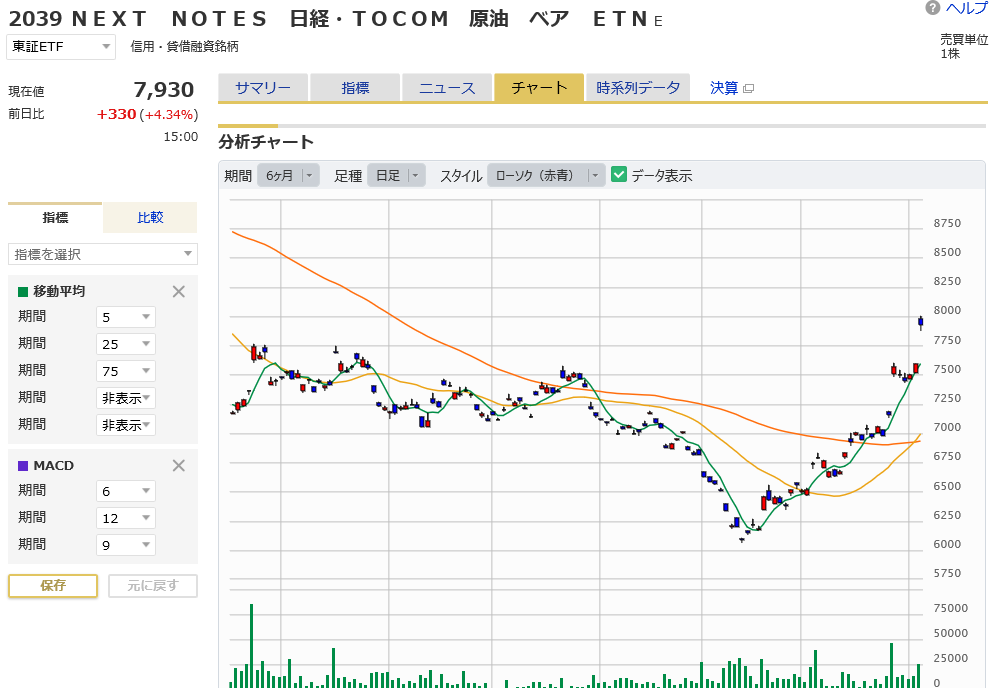Open moving average period 75 dropdown

[x=126, y=371]
